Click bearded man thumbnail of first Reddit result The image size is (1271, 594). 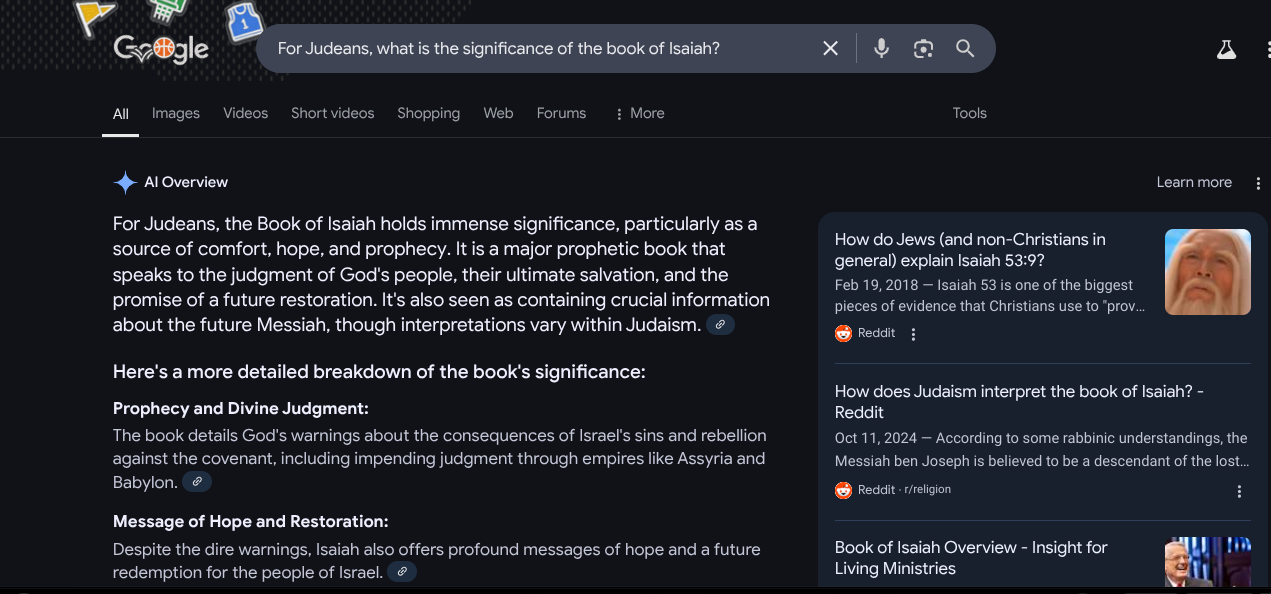(1208, 272)
